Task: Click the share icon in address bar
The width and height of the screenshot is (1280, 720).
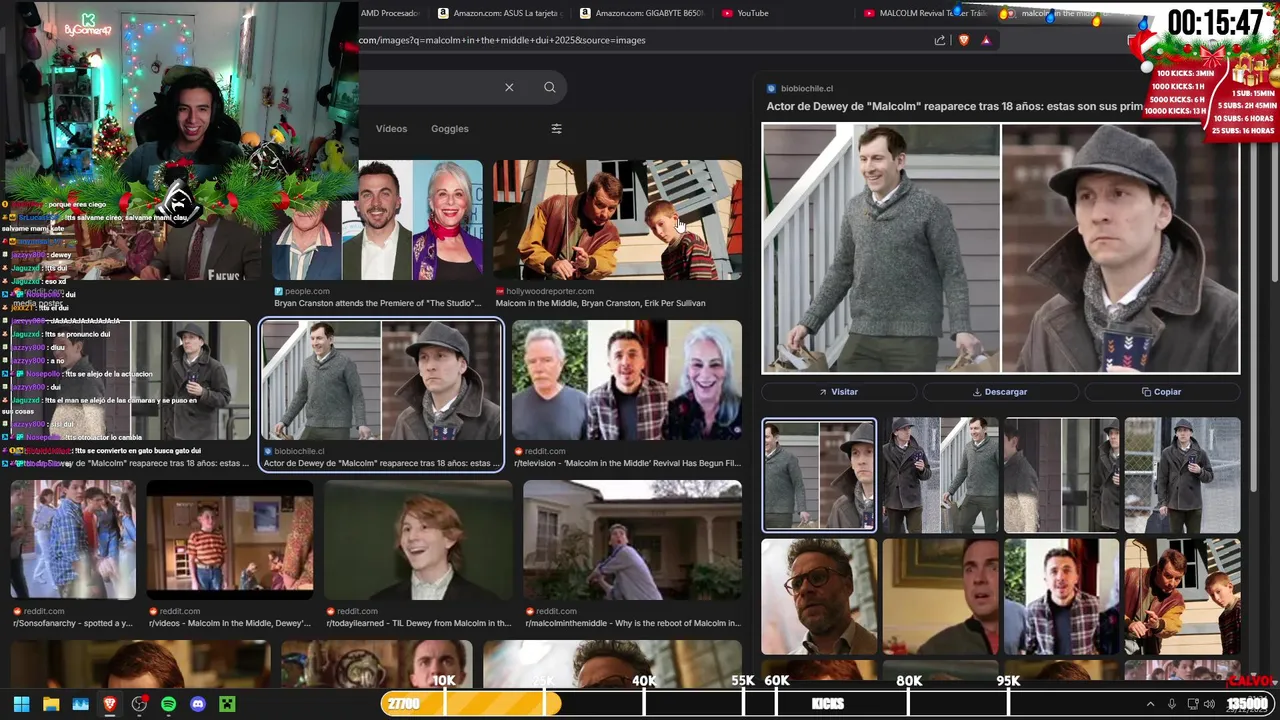Action: click(940, 40)
